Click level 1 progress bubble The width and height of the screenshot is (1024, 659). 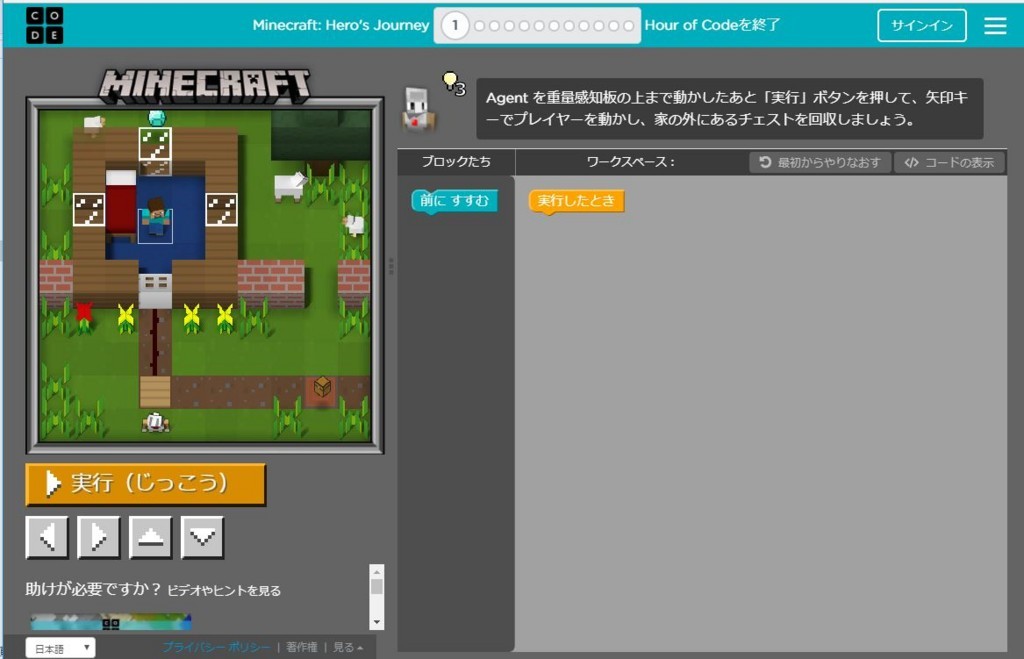(x=455, y=25)
